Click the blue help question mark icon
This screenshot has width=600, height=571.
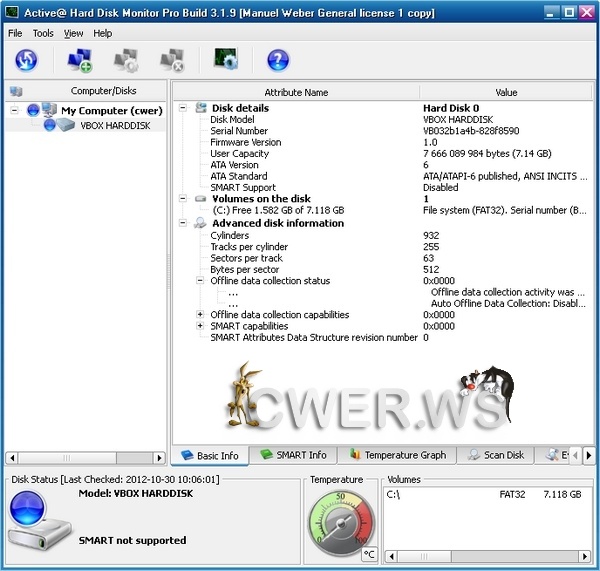coord(278,61)
